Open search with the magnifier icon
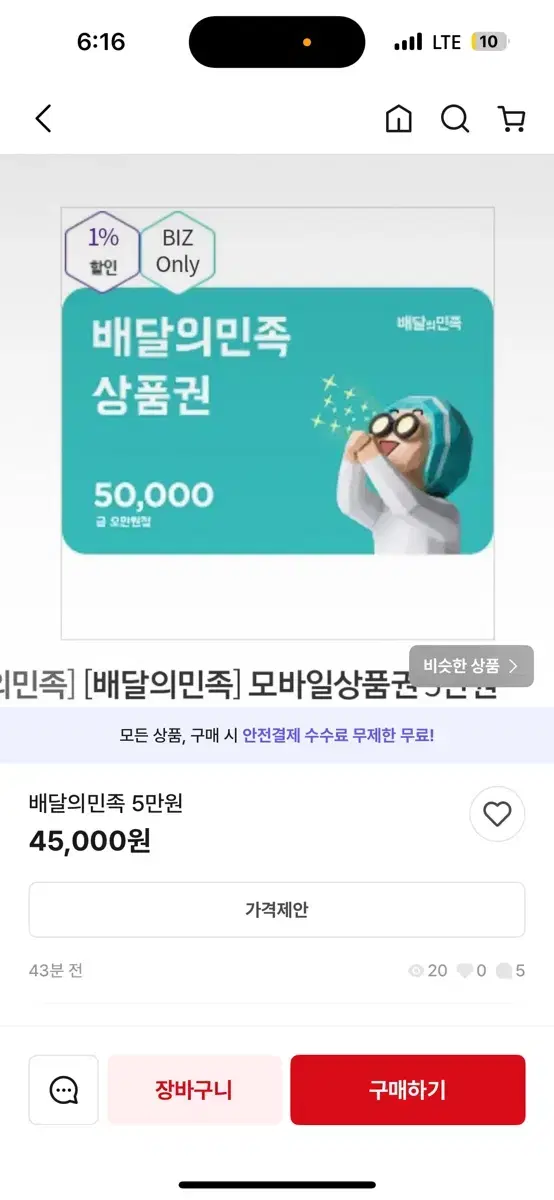Screen dimensions: 554x1200 (455, 119)
